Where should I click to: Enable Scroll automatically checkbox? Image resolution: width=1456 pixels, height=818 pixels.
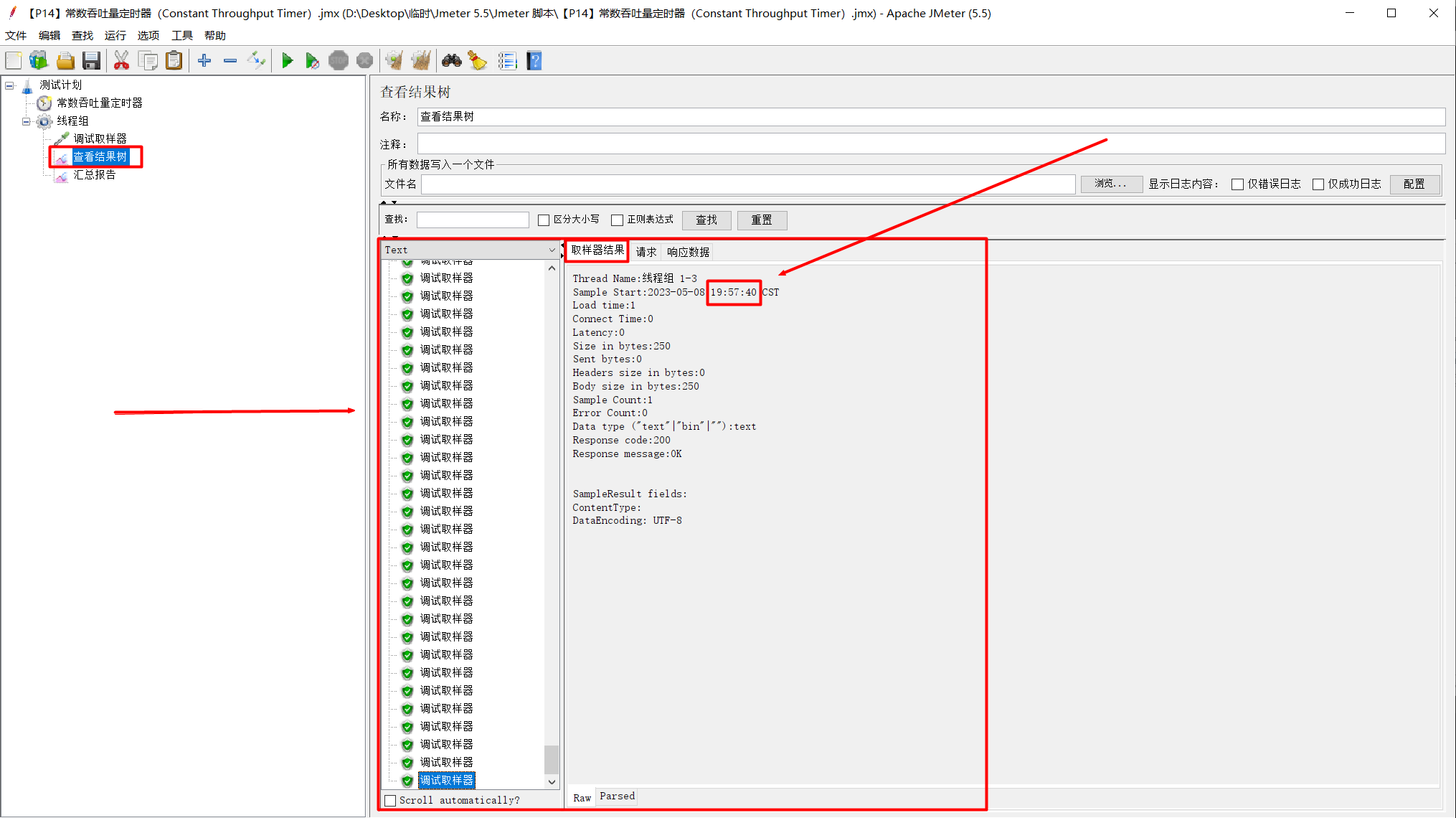coord(390,800)
